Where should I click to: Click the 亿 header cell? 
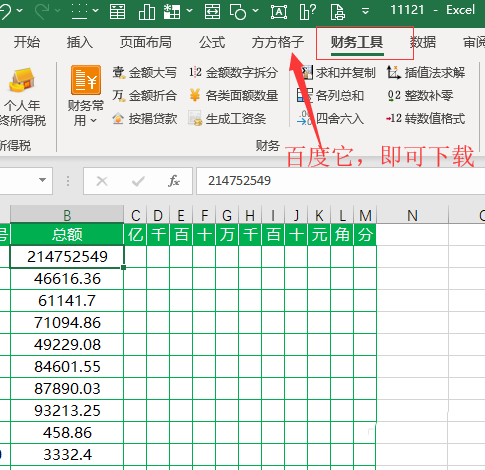pos(135,234)
